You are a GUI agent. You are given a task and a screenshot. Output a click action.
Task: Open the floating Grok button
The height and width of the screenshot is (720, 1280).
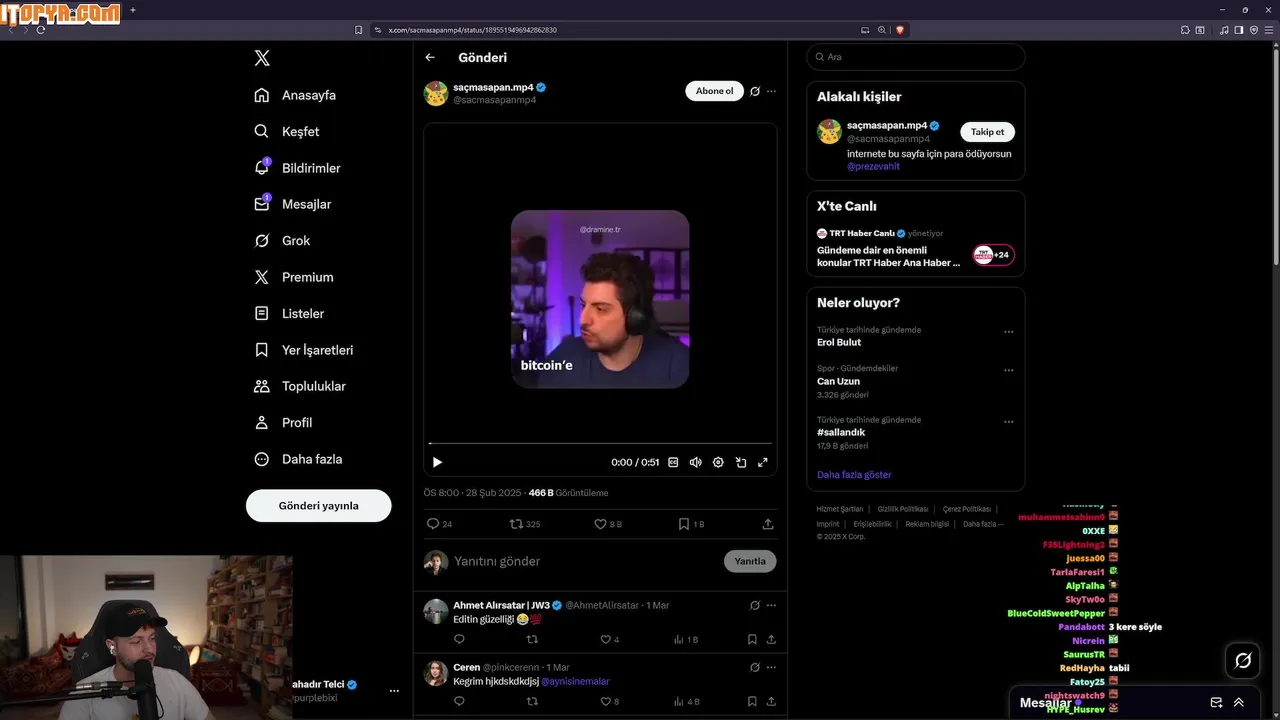coord(1243,661)
